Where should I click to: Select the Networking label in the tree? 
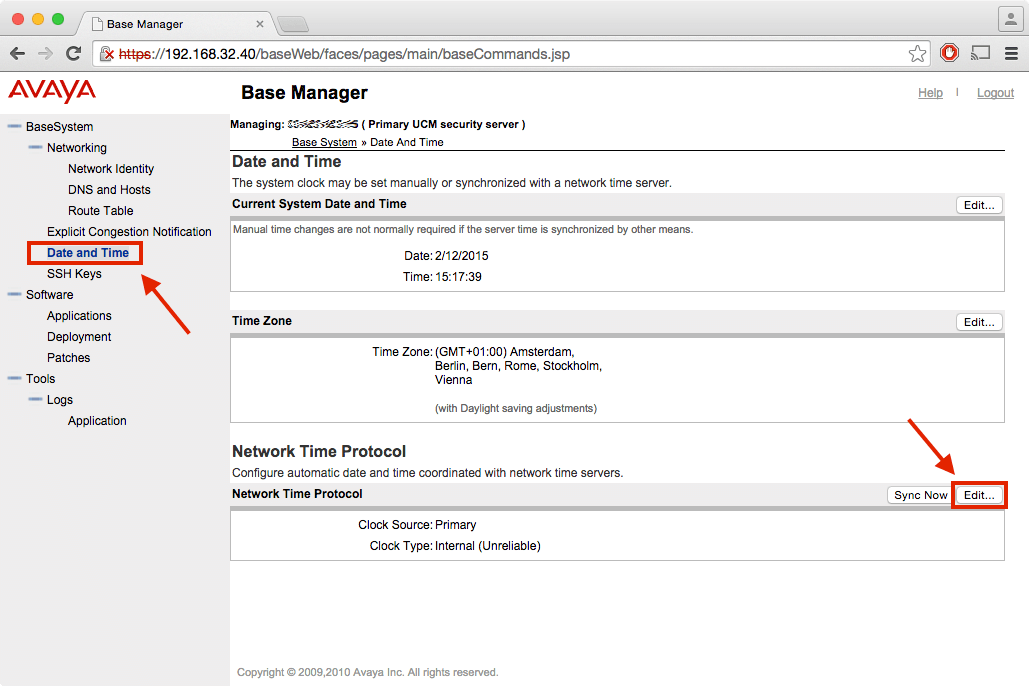(x=77, y=148)
